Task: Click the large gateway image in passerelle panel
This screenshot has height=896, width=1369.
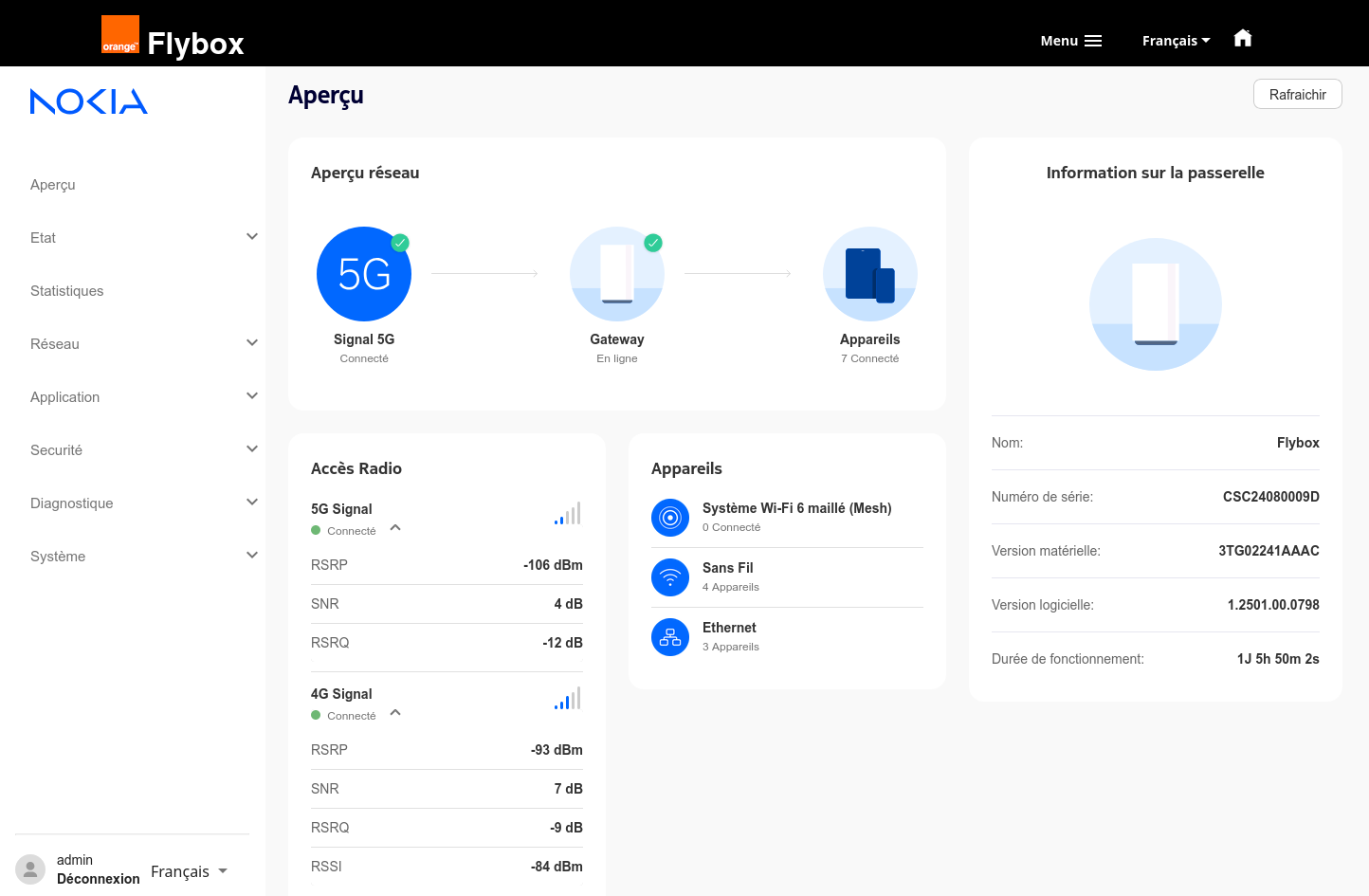Action: point(1156,304)
